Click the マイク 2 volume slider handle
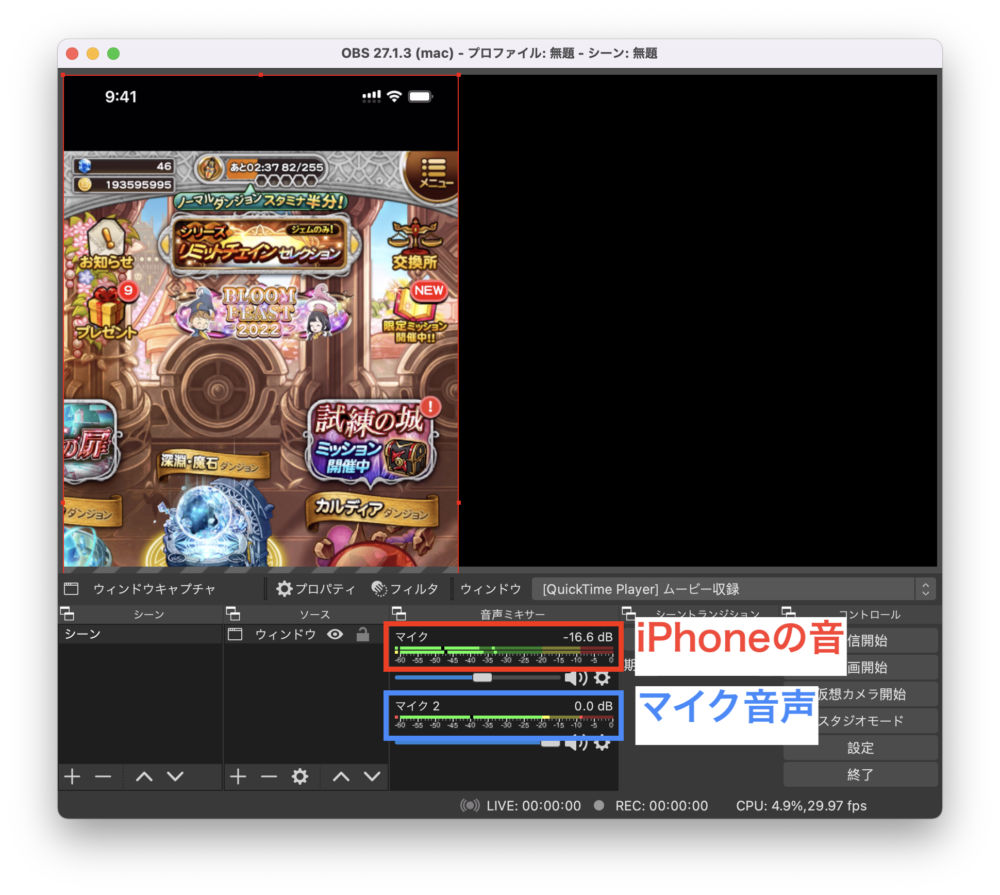The height and width of the screenshot is (895, 1000). click(x=550, y=743)
